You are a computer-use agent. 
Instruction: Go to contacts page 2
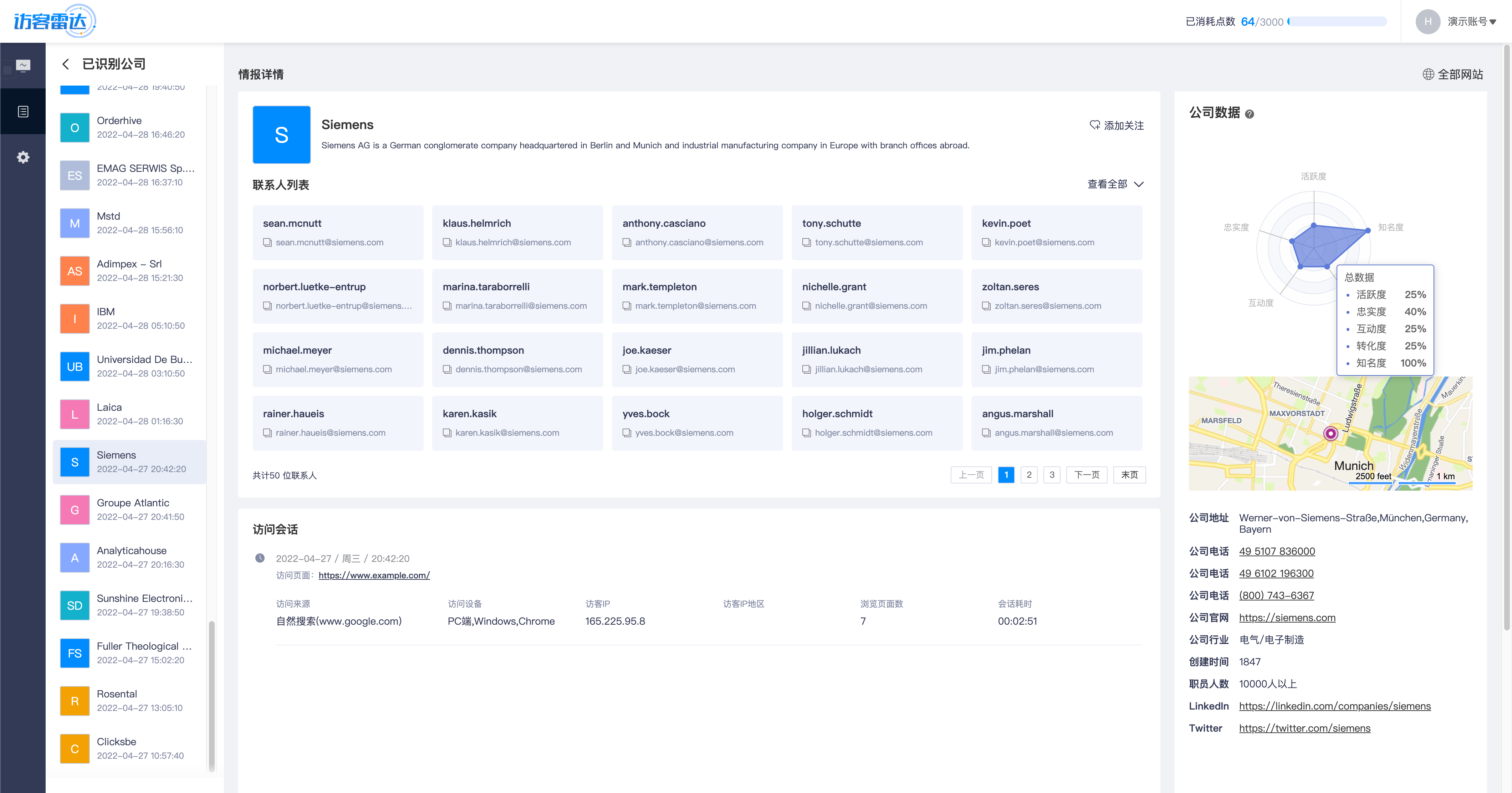coord(1028,475)
